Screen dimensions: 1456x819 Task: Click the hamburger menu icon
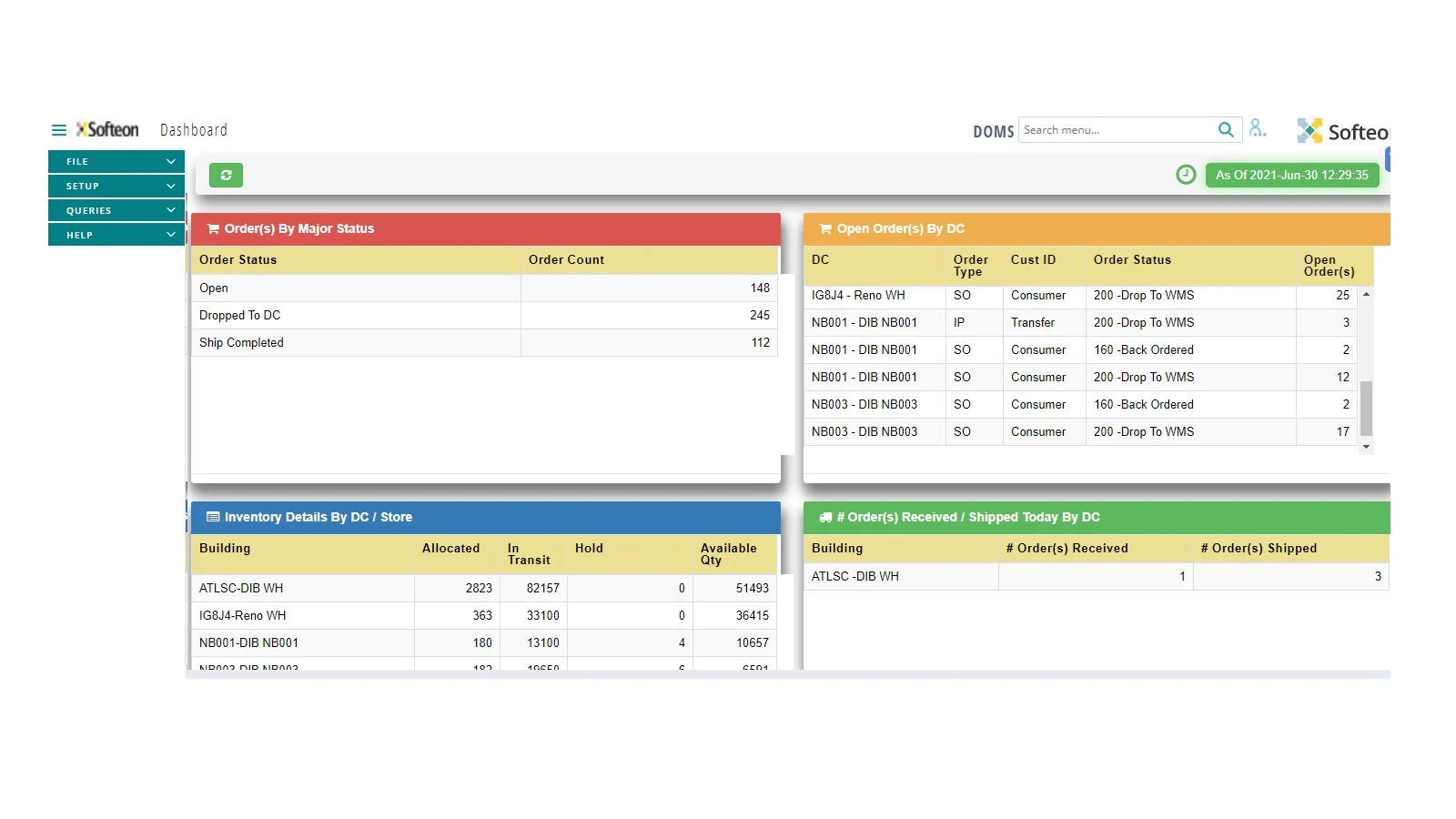pos(59,130)
